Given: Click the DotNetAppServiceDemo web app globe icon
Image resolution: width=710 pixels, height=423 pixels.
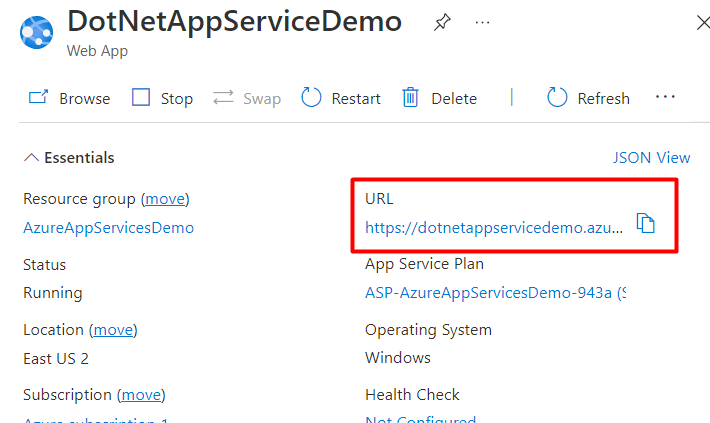Looking at the screenshot, I should 36,32.
